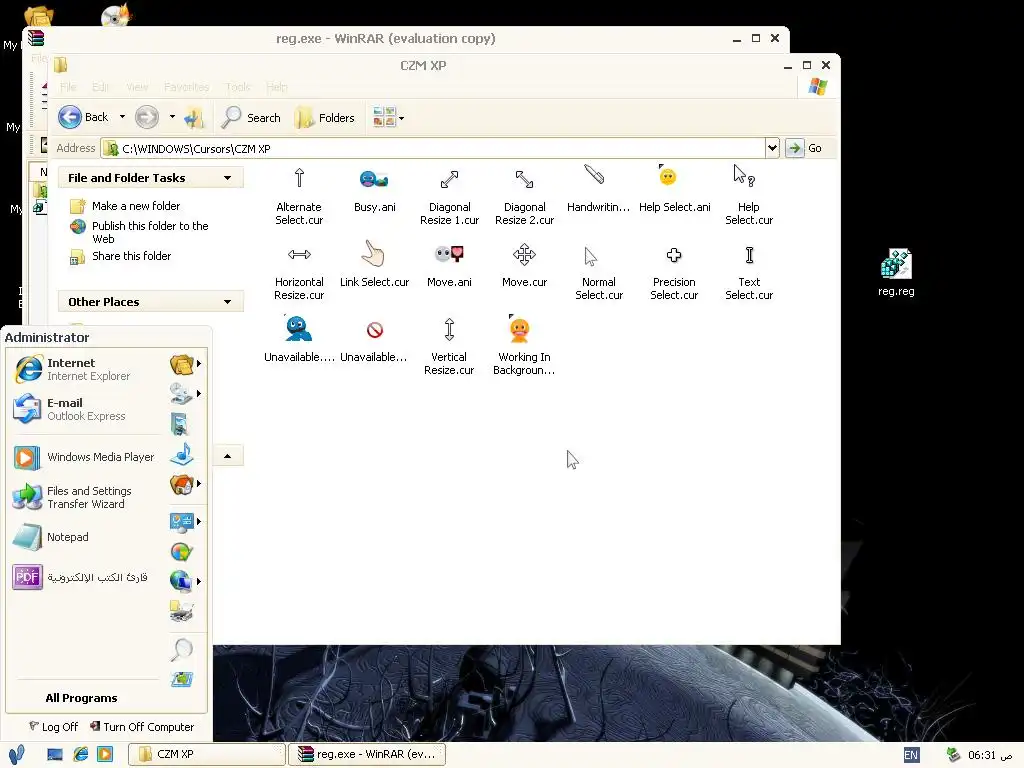Click Publish this folder to the Web
Image resolution: width=1024 pixels, height=768 pixels.
(x=139, y=232)
